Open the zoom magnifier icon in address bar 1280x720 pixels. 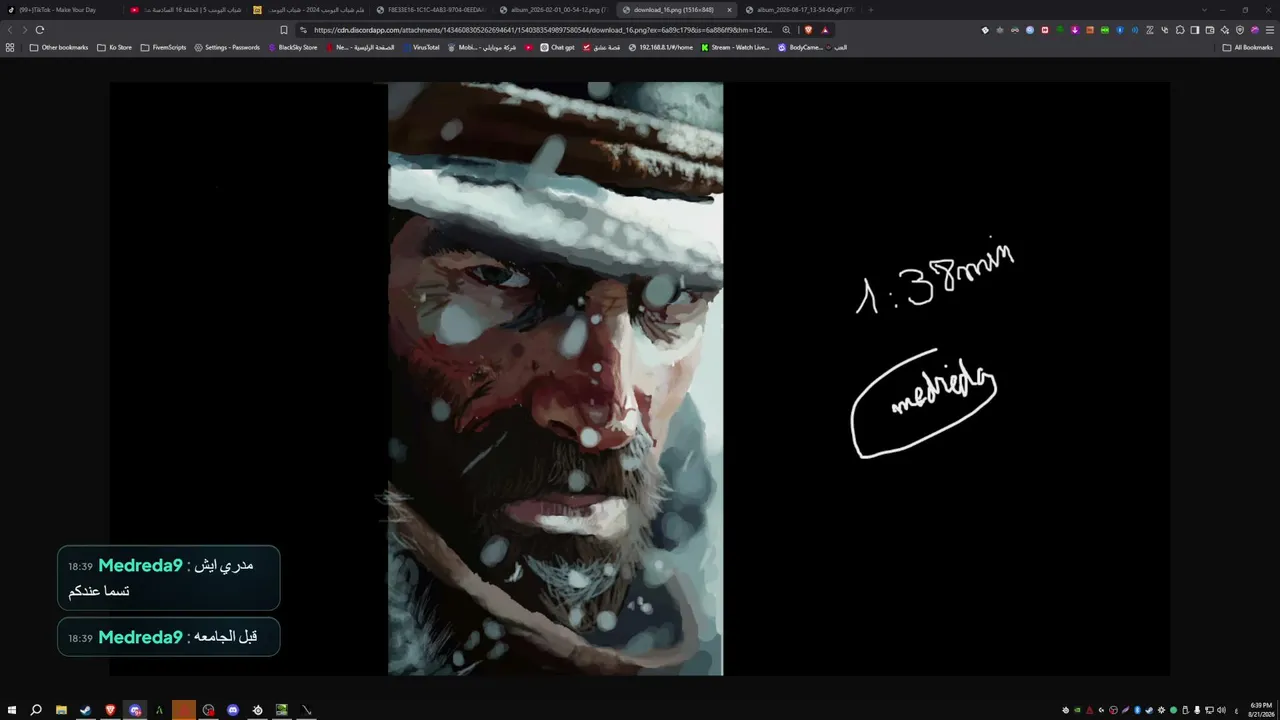[x=786, y=30]
